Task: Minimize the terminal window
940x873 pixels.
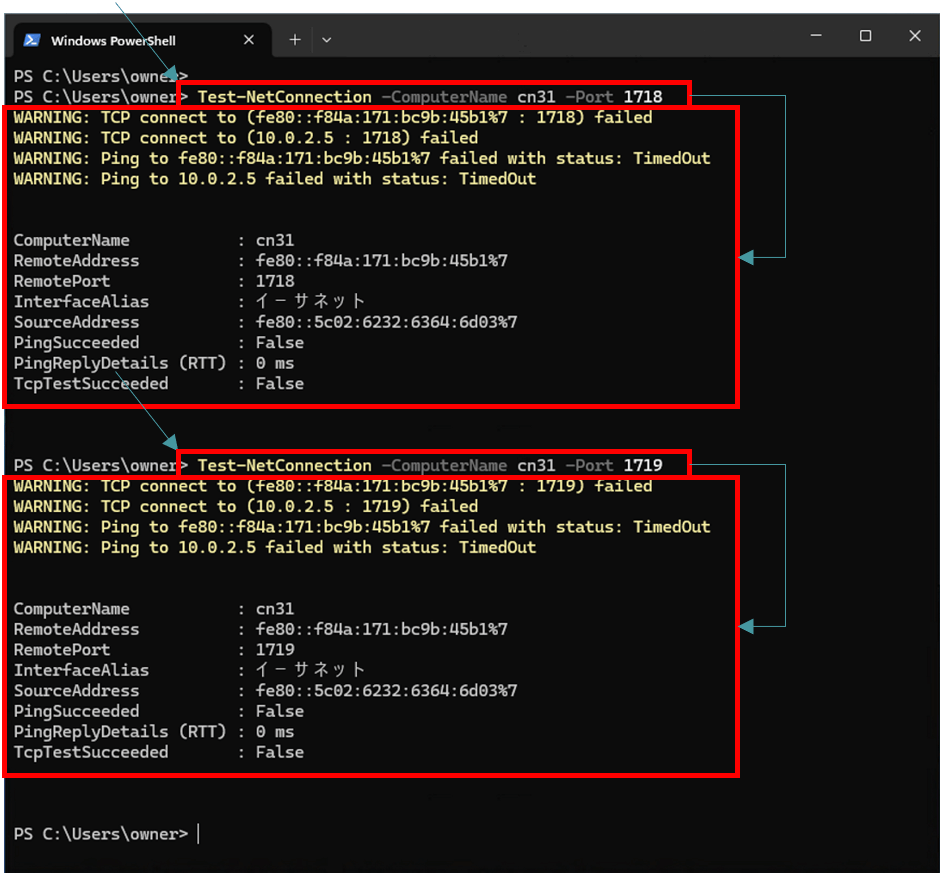Action: pyautogui.click(x=816, y=36)
